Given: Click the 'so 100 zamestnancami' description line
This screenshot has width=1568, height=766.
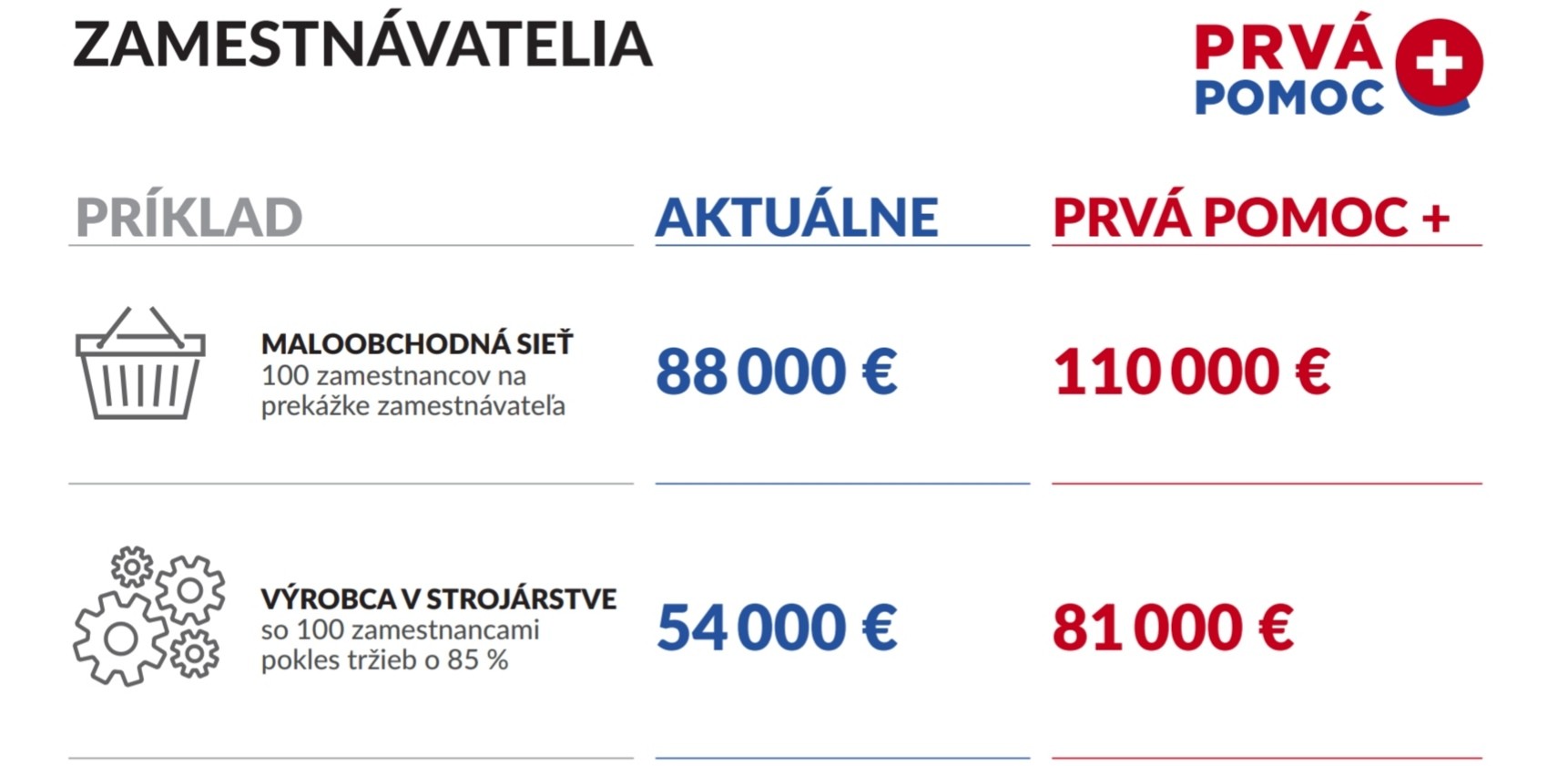Looking at the screenshot, I should (x=400, y=629).
